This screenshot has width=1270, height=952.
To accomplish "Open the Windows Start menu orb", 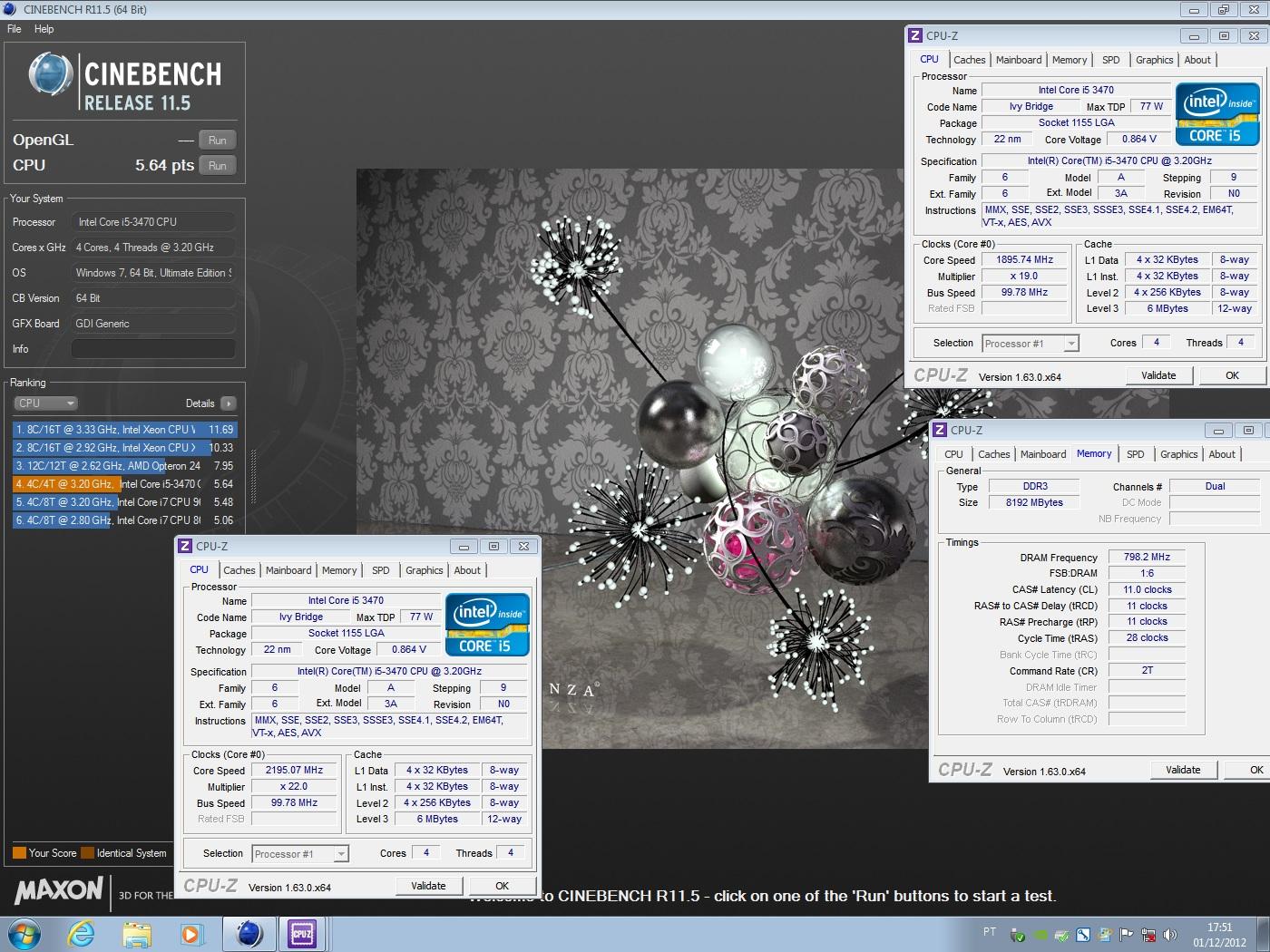I will [x=24, y=933].
